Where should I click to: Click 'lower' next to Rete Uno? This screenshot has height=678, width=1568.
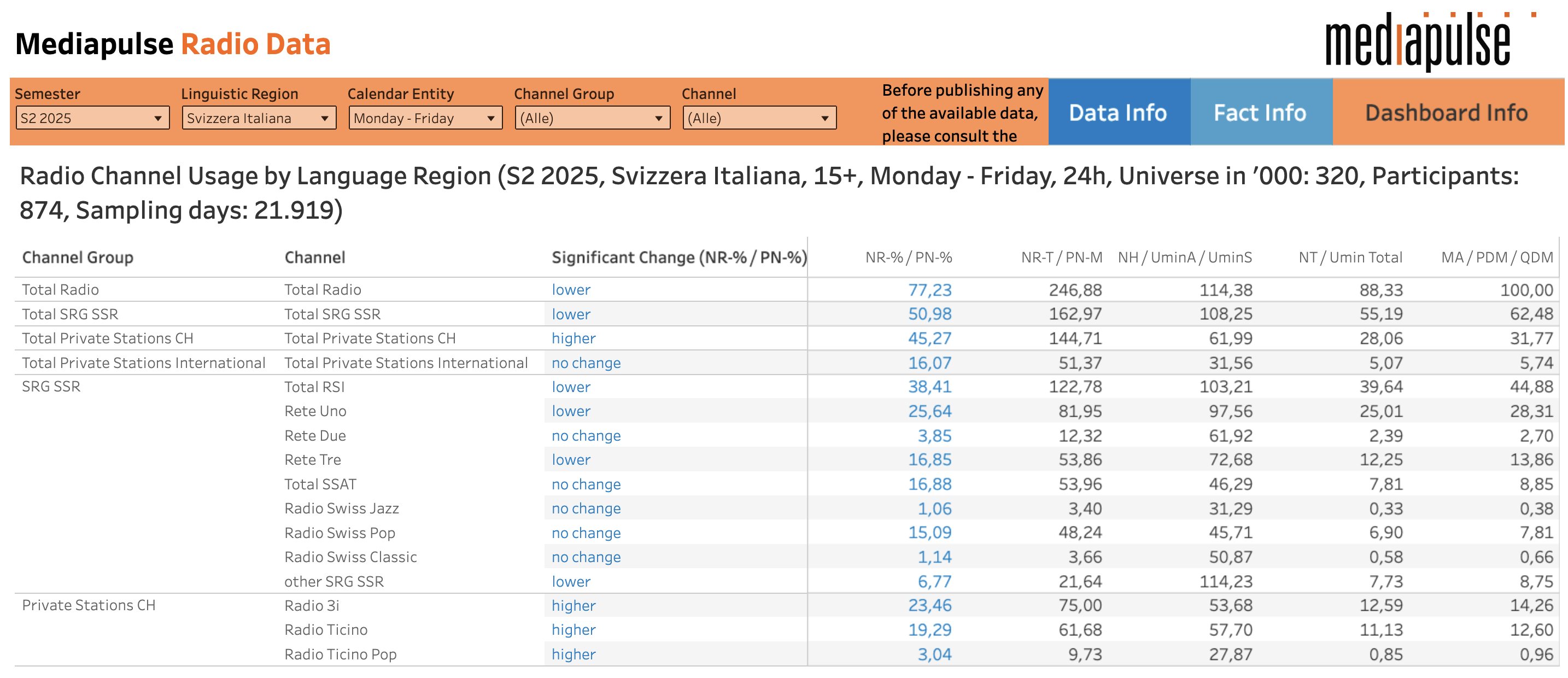tap(570, 411)
